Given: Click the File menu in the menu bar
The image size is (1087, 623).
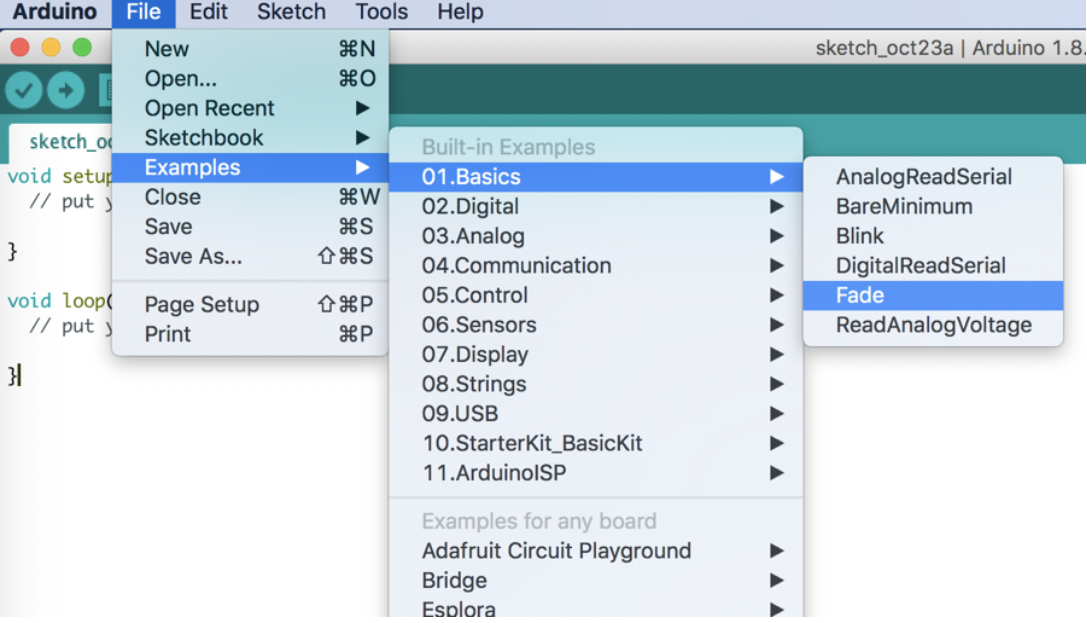Looking at the screenshot, I should click(x=144, y=12).
